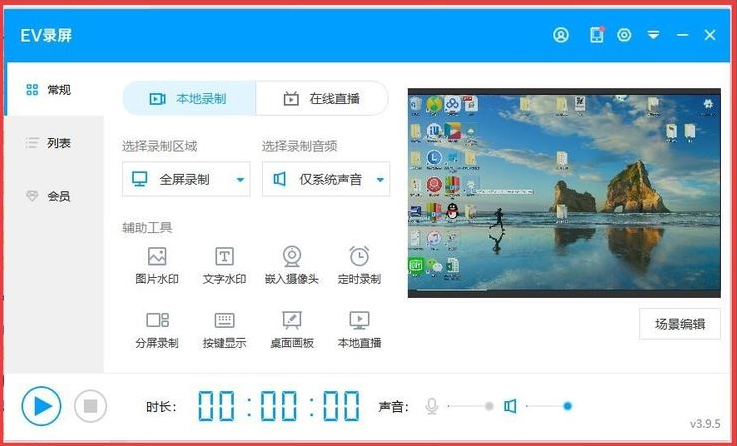Click the desktop preview thumbnail

[x=564, y=193]
